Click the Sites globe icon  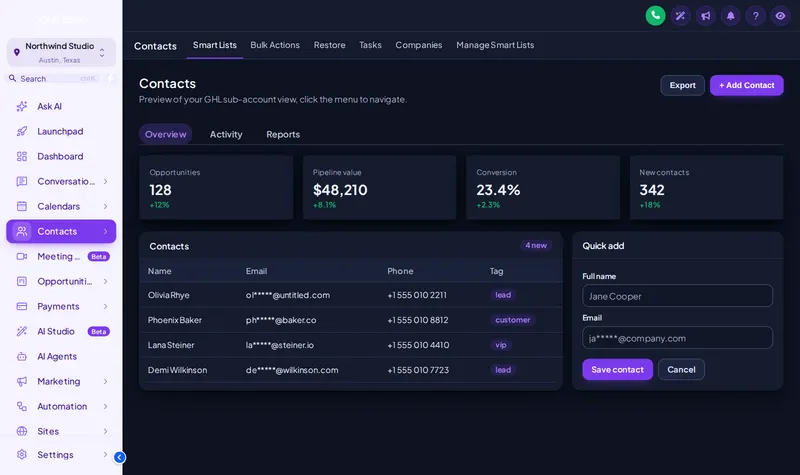pyautogui.click(x=21, y=431)
